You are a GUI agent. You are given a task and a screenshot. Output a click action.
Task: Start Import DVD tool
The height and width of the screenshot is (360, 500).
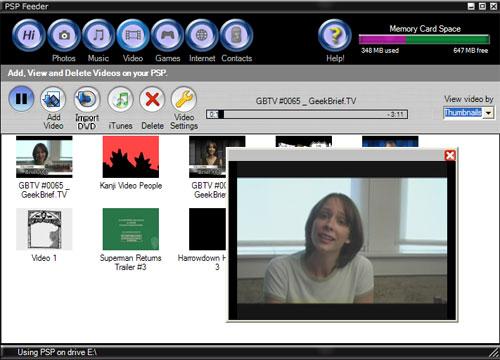click(87, 99)
